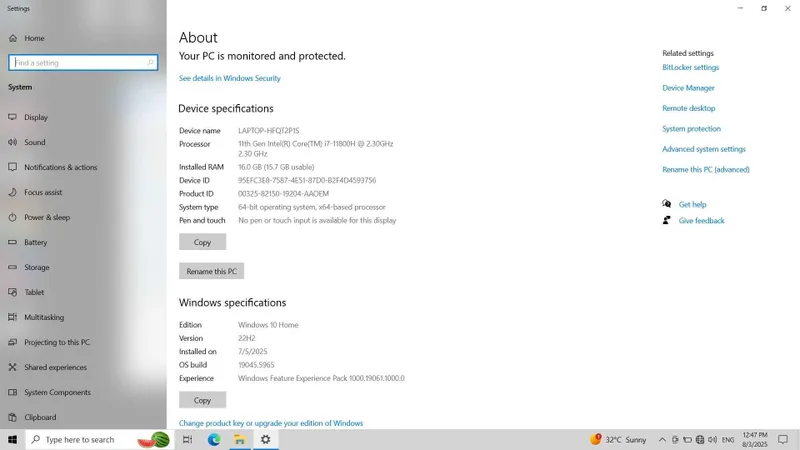Show hidden icons in system tray
This screenshot has width=800, height=450.
point(662,439)
